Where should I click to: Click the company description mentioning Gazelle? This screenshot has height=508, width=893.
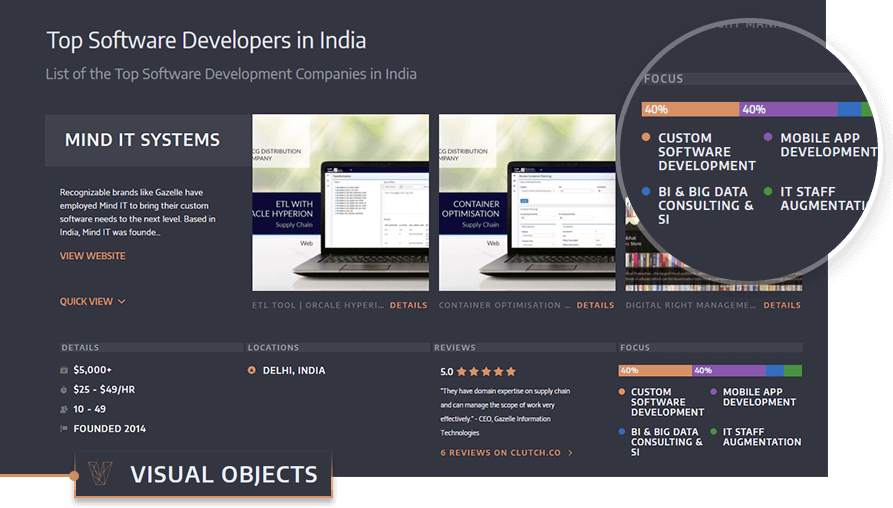pyautogui.click(x=138, y=212)
